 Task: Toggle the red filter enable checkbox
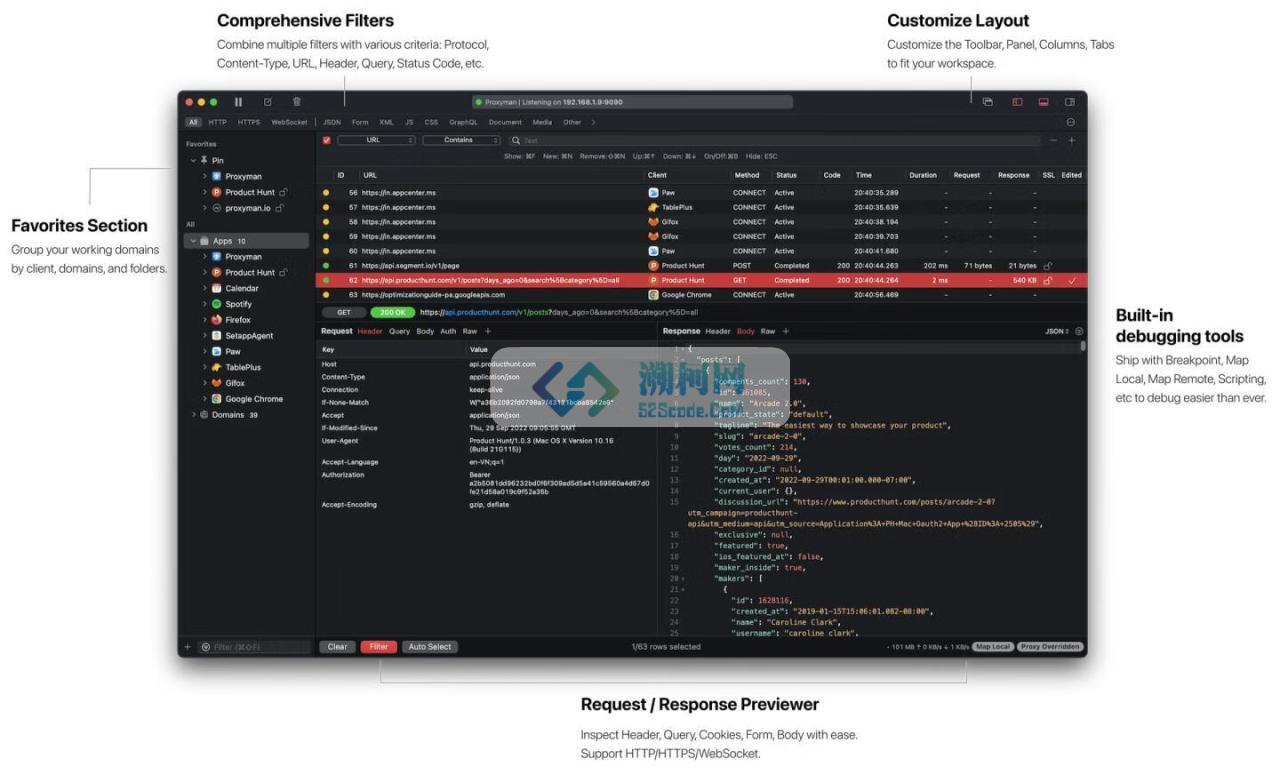(x=326, y=141)
